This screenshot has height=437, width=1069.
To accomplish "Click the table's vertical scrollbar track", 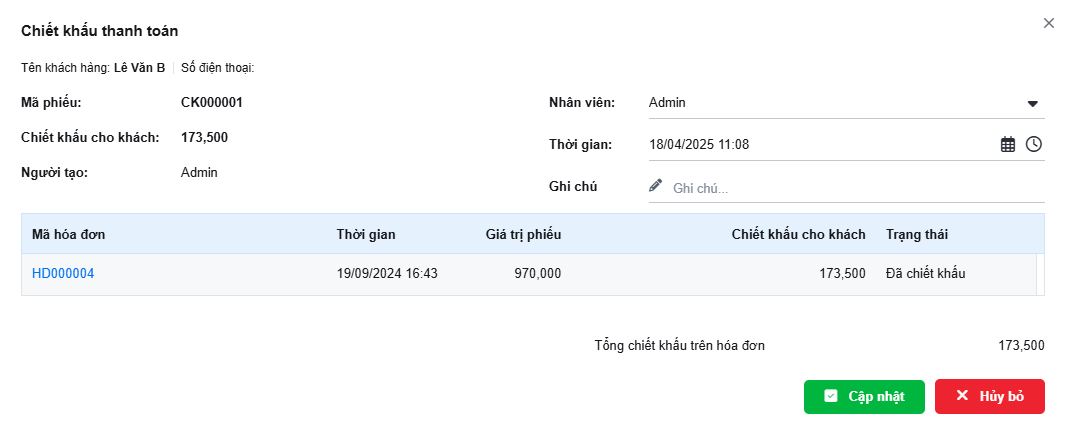I will coord(1040,275).
